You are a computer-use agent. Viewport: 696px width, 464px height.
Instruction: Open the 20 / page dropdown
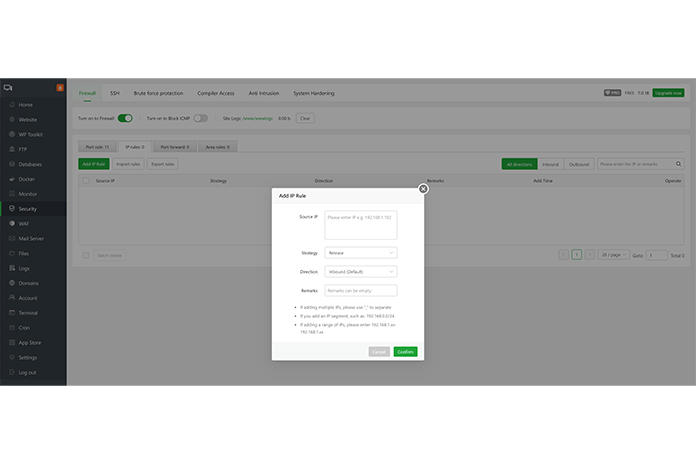pyautogui.click(x=613, y=255)
